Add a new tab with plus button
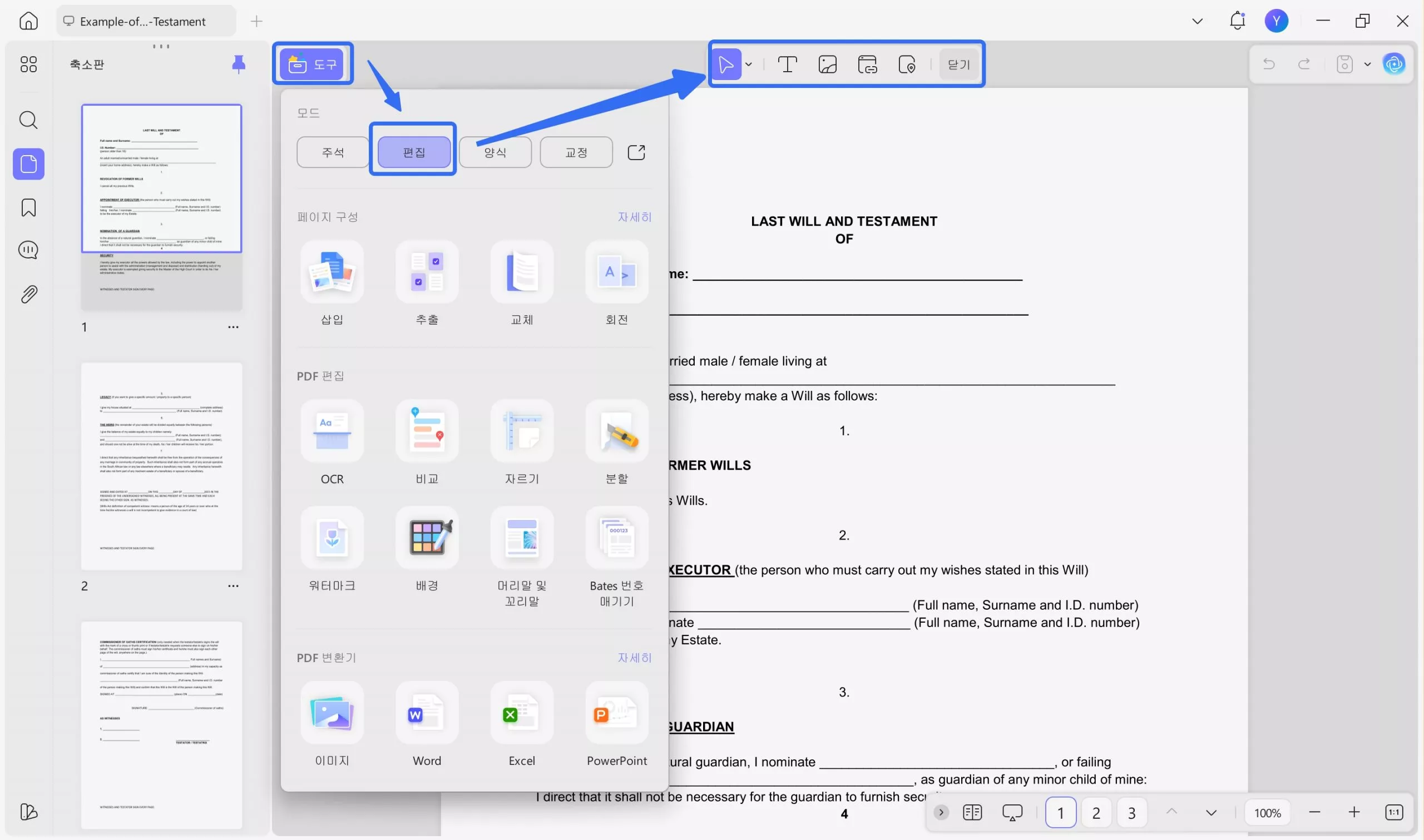1424x840 pixels. [x=256, y=21]
